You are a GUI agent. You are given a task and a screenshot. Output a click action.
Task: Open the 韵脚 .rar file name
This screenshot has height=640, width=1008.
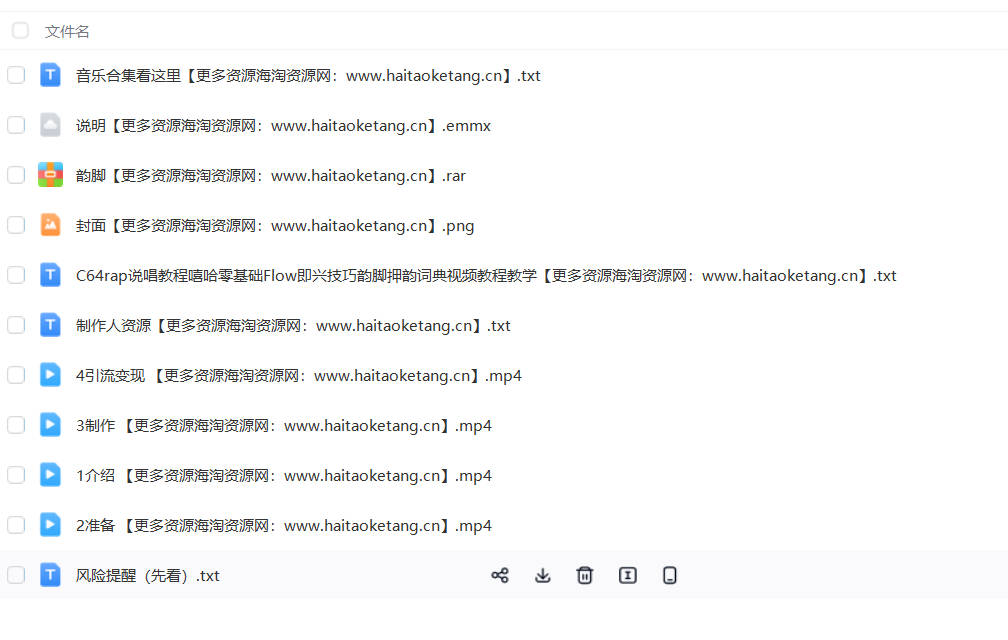[271, 175]
